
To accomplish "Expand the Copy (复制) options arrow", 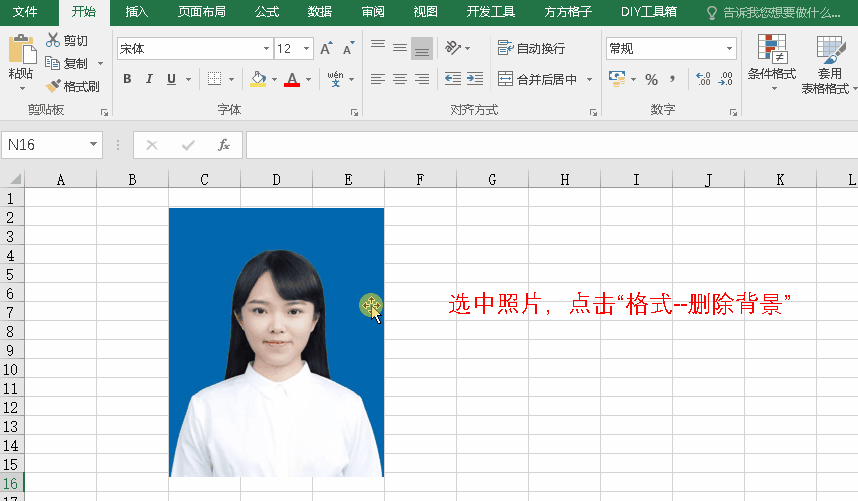I will (101, 63).
